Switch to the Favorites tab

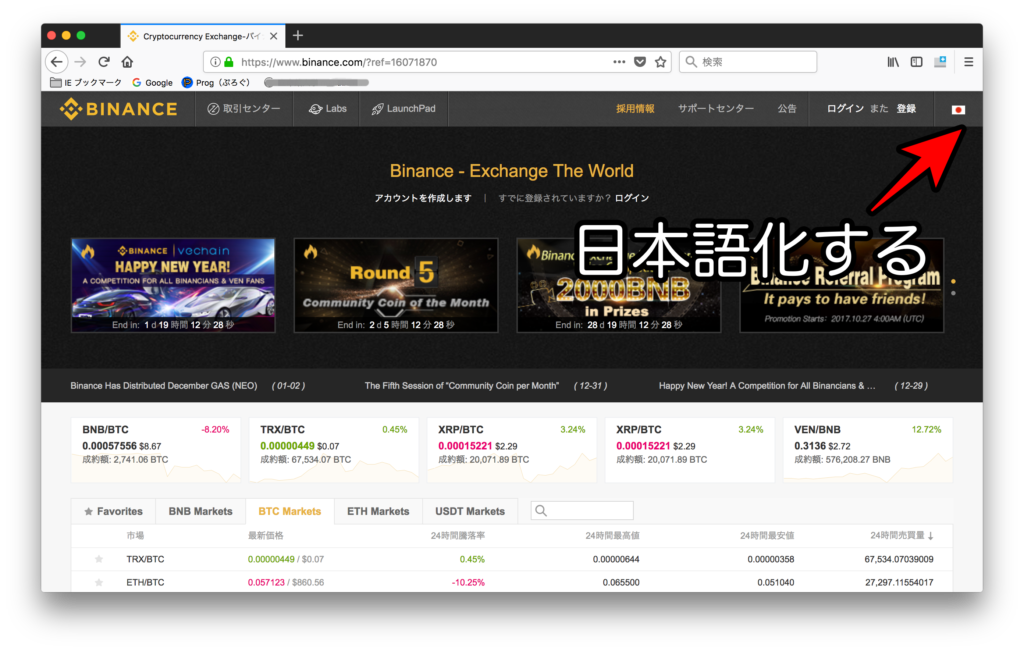[113, 511]
